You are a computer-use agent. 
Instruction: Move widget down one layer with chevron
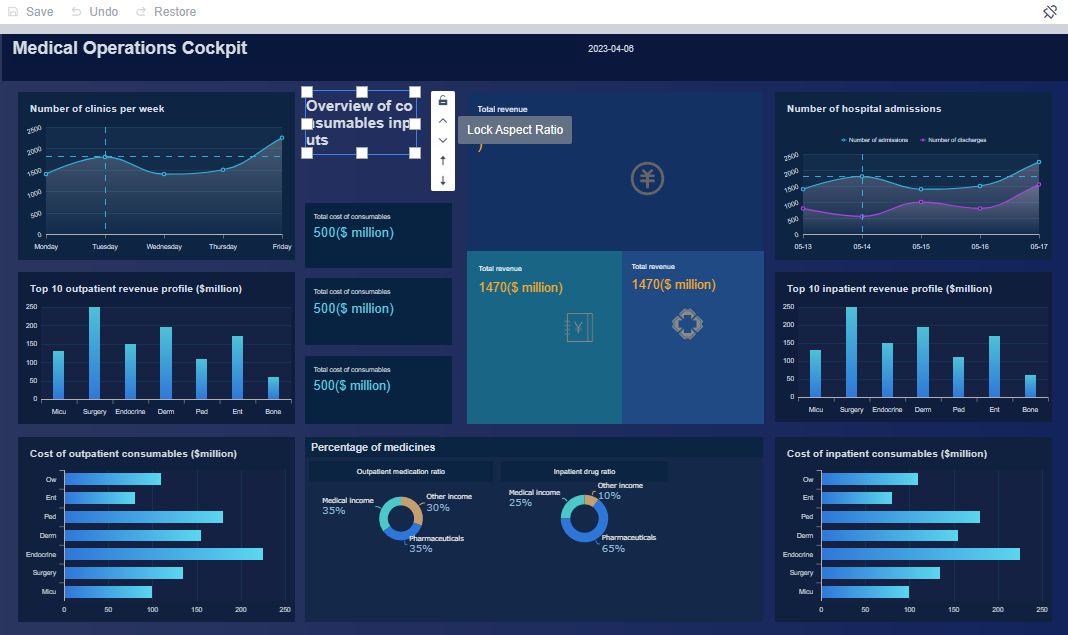tap(443, 140)
